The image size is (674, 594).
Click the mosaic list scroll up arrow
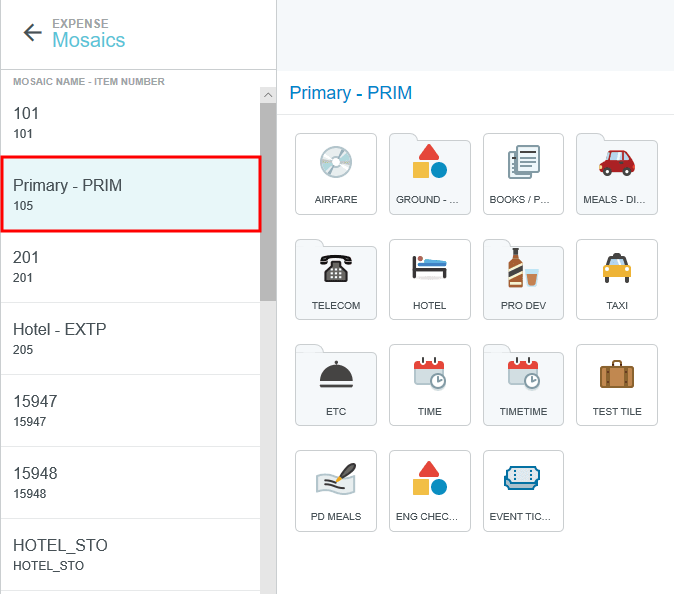pos(268,95)
